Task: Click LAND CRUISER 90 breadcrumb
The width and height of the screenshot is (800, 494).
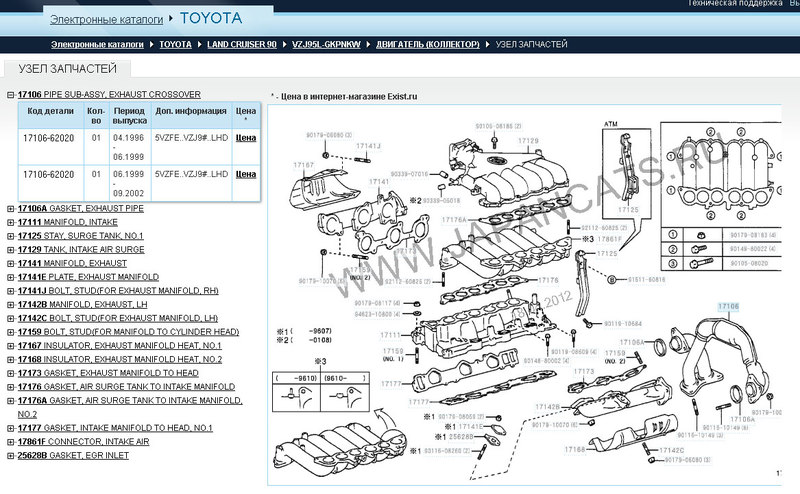Action: click(242, 44)
